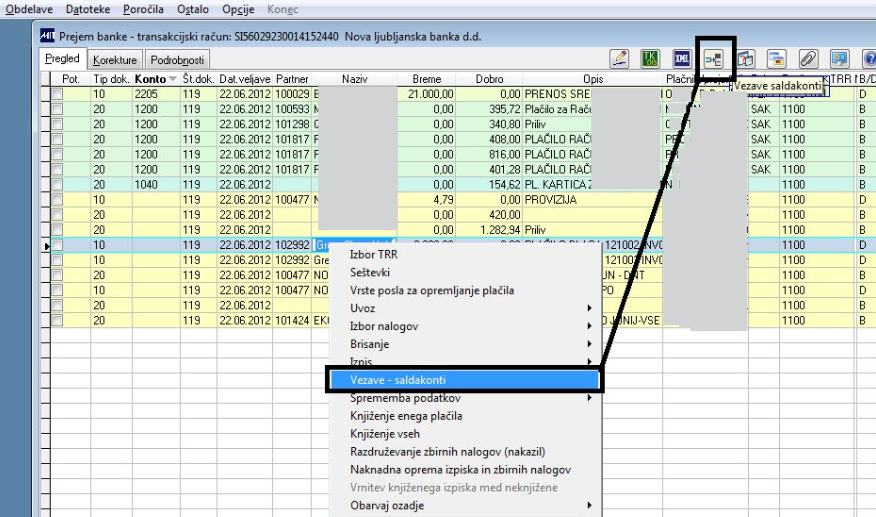Expand the Izbor nalogov submenu arrow
Viewport: 876px width, 517px height.
(x=589, y=326)
